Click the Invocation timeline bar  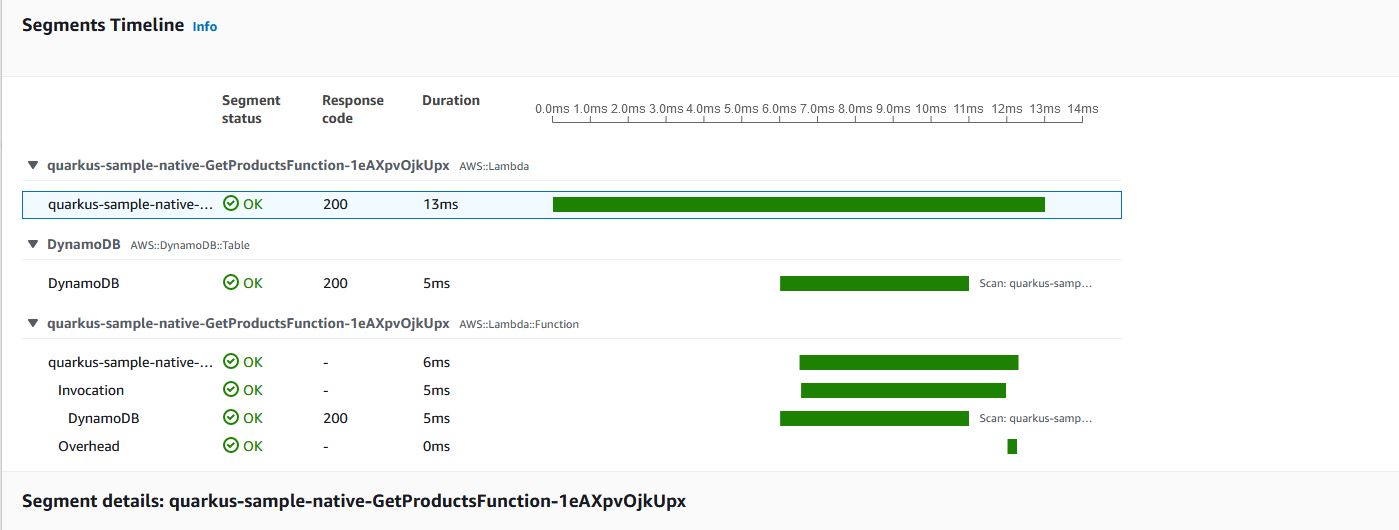[903, 390]
